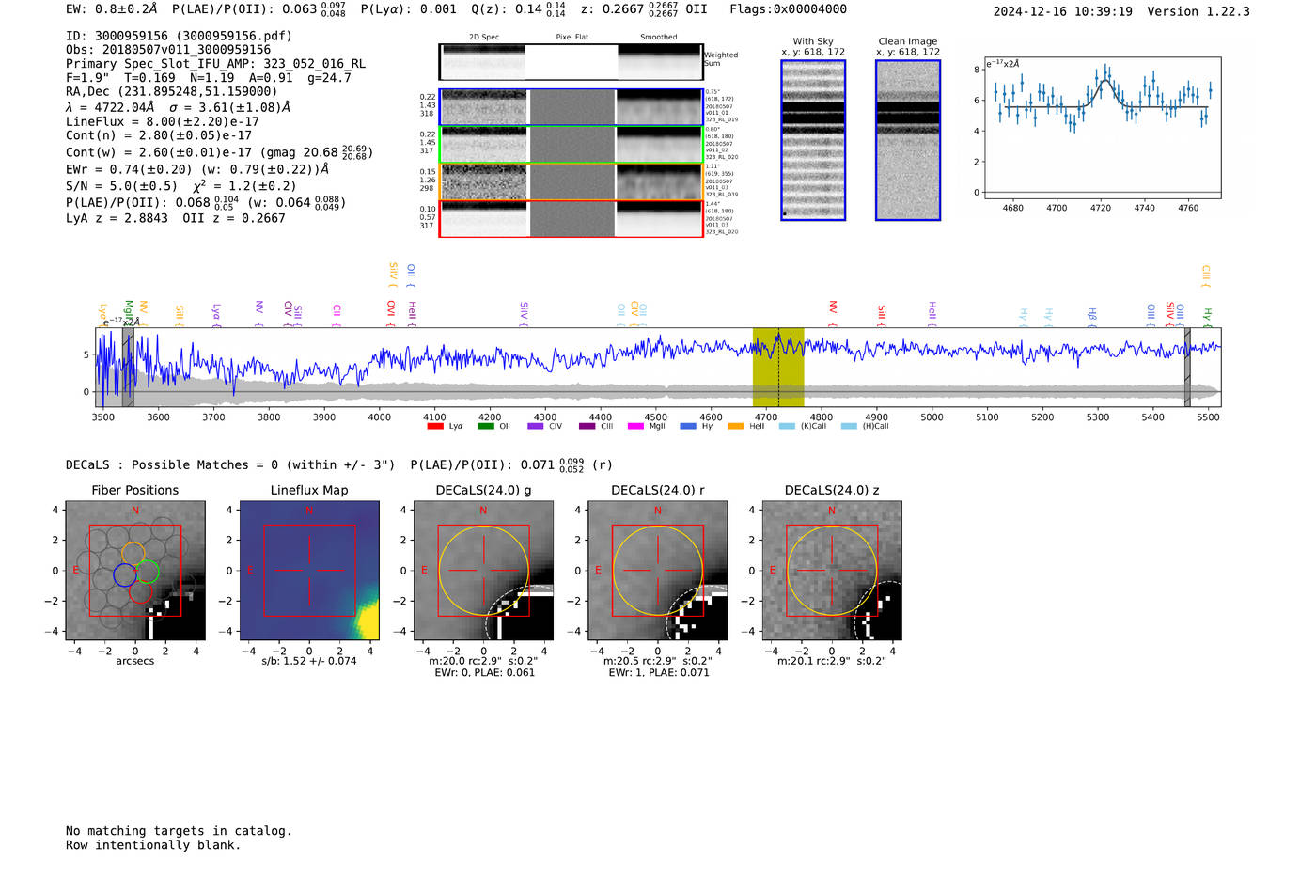Screen dimensions: 1316x896
Task: Click the With Sky cutout image
Action: (x=813, y=140)
